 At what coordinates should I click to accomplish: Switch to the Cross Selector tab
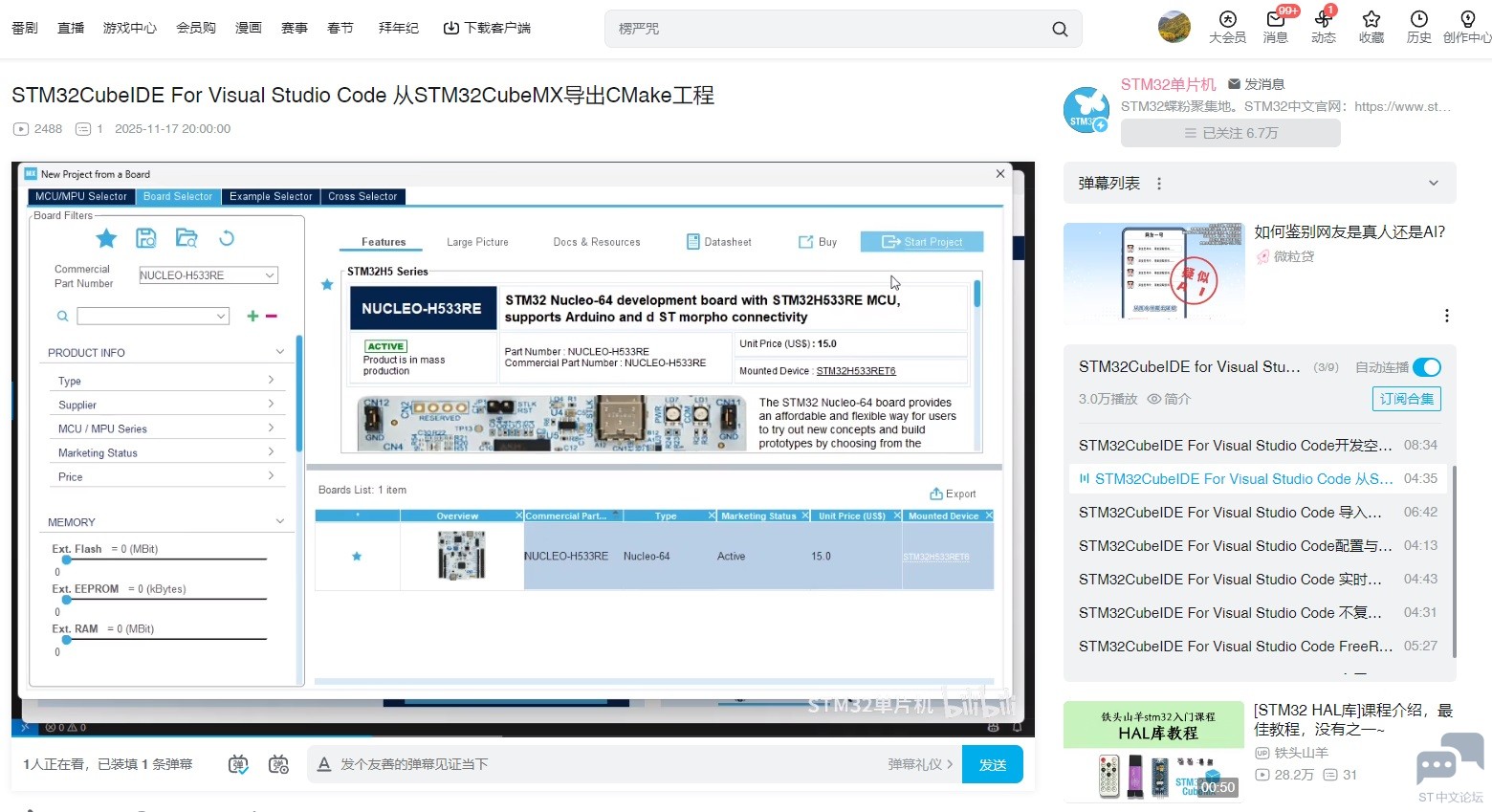coord(362,196)
